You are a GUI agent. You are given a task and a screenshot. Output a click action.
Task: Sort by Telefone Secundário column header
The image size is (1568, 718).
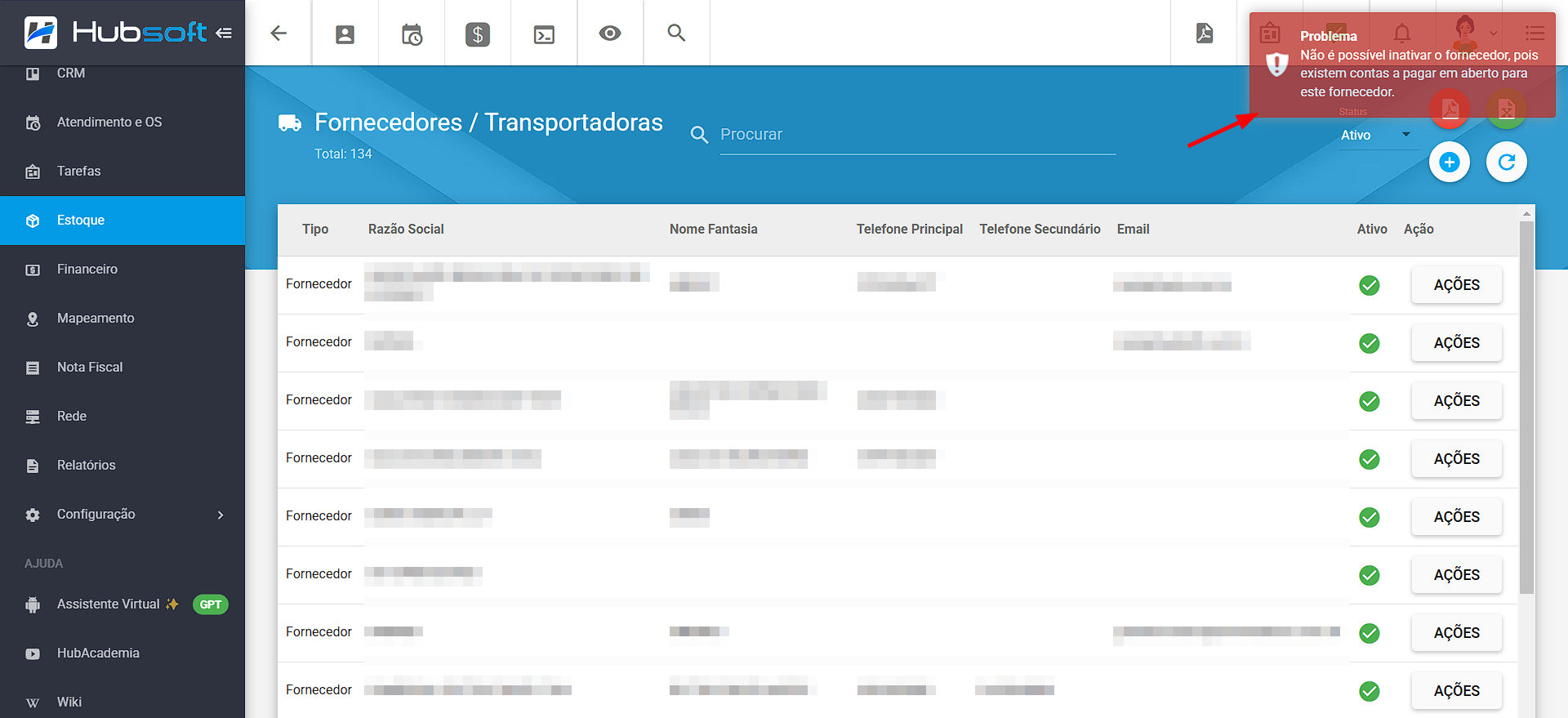click(1040, 230)
